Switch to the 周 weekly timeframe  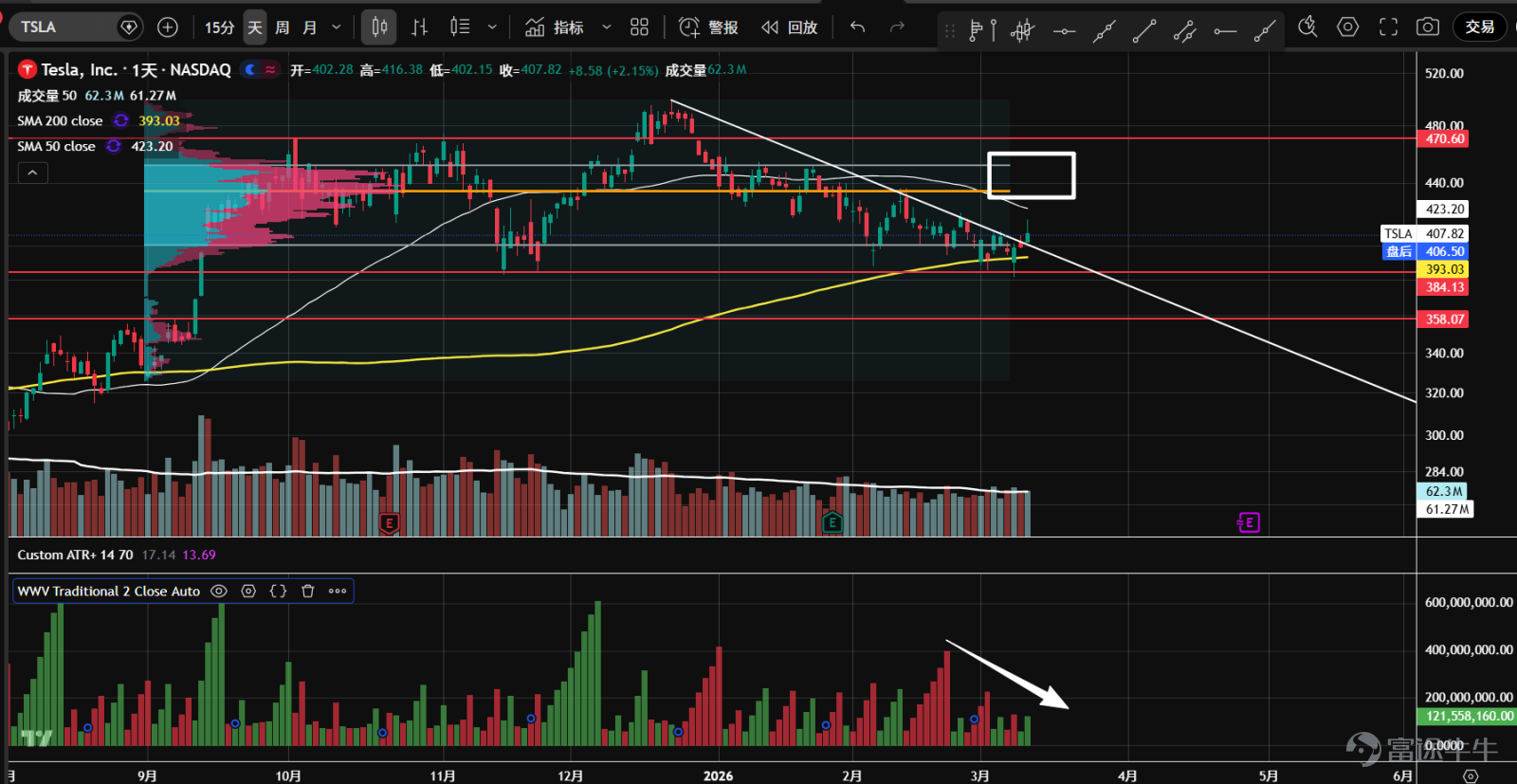pyautogui.click(x=283, y=27)
